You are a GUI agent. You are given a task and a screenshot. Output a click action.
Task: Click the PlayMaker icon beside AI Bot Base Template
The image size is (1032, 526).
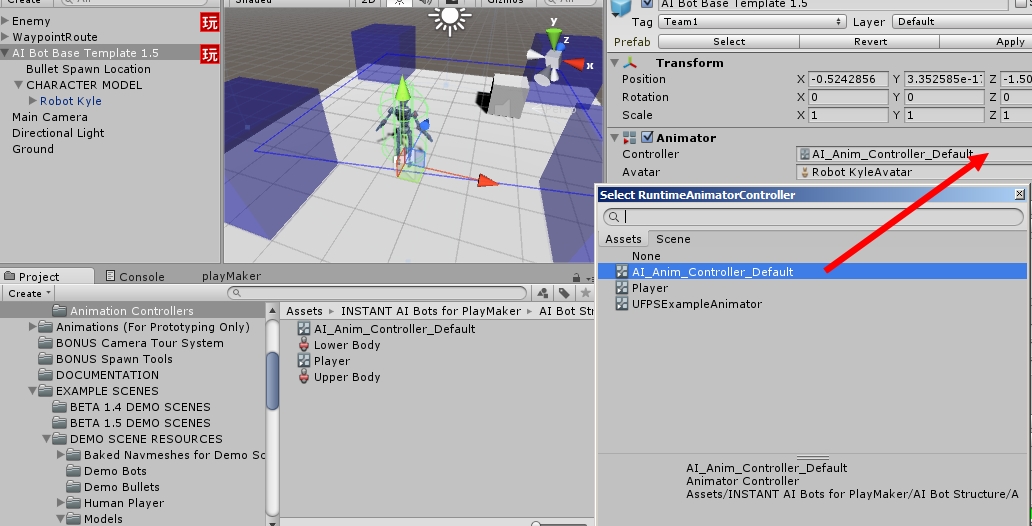point(209,54)
